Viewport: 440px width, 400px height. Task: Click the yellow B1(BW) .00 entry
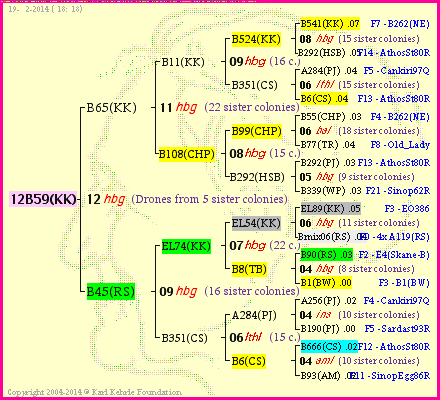point(326,283)
